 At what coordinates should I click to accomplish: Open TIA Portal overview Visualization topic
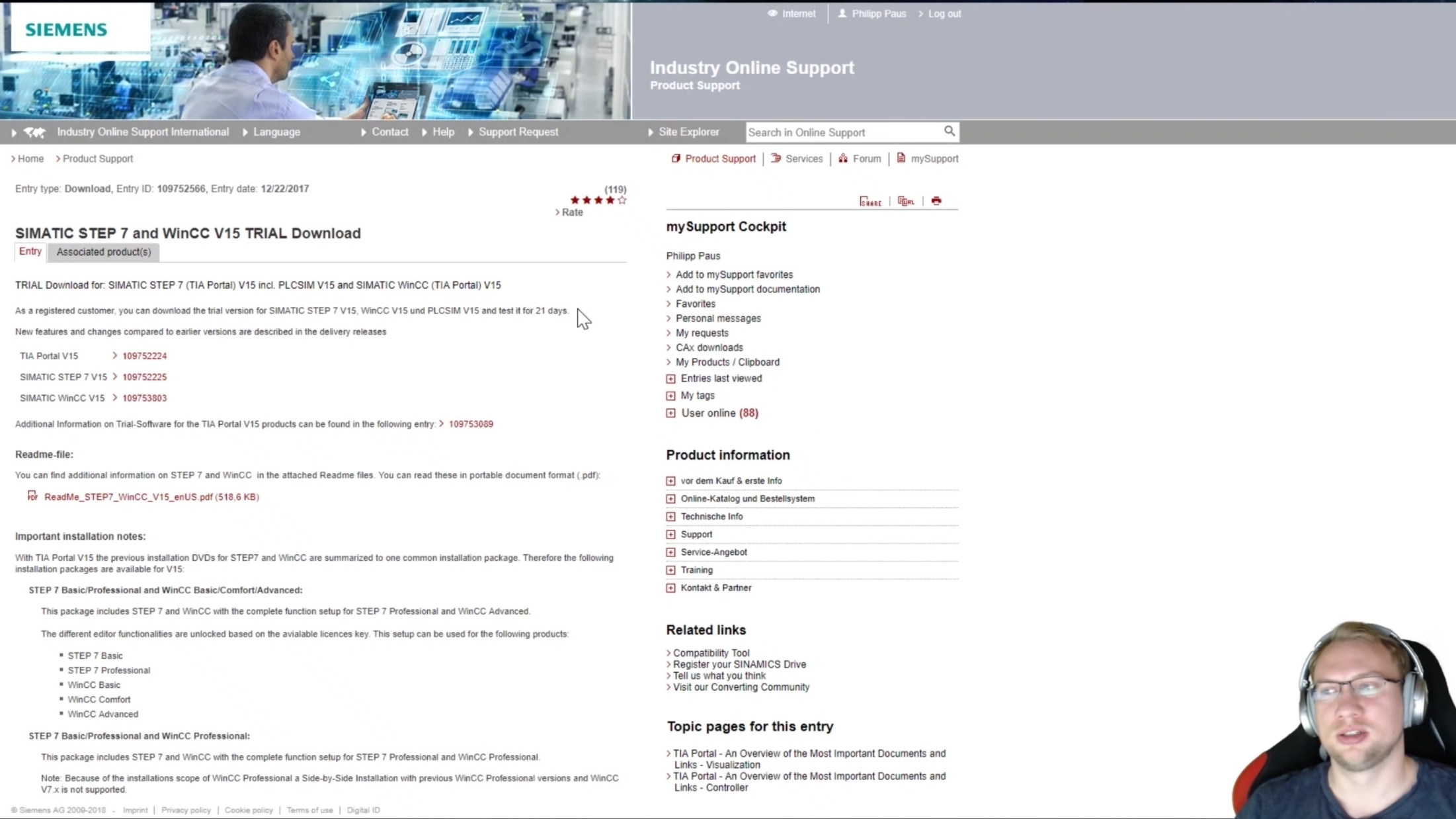tap(809, 759)
